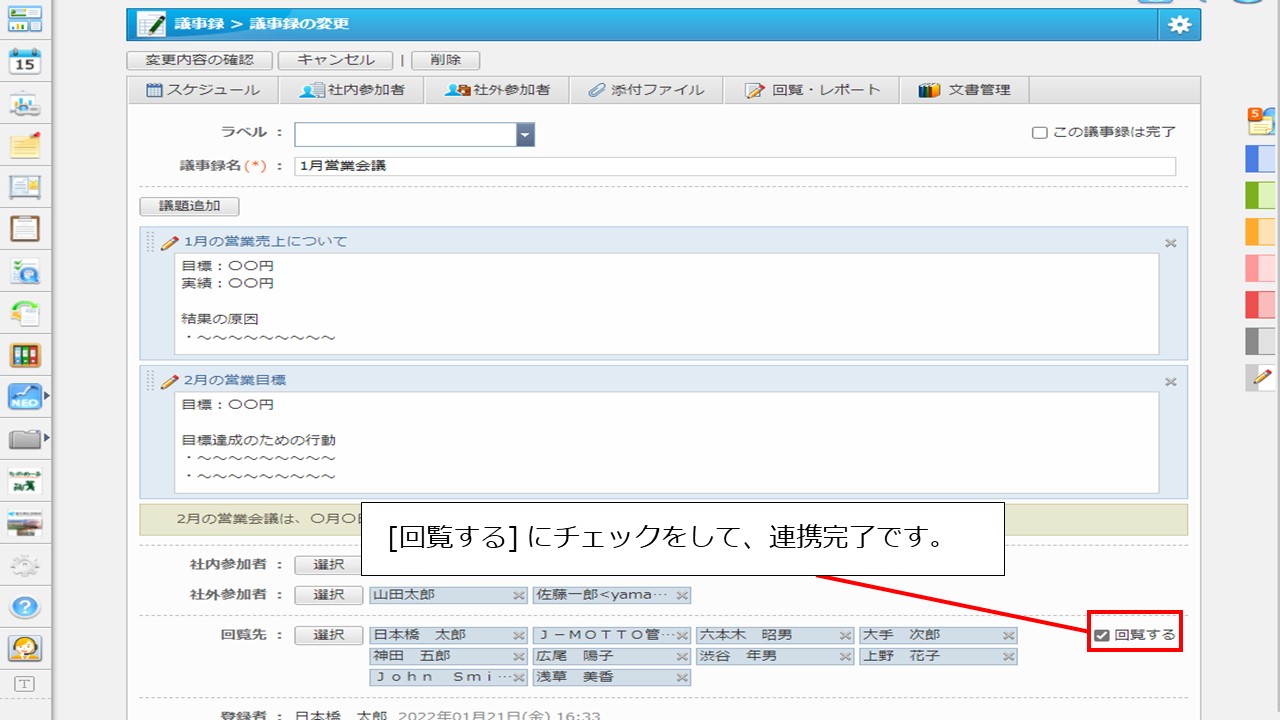The image size is (1280, 720).
Task: Select the green sticky note color
Action: click(x=1260, y=195)
